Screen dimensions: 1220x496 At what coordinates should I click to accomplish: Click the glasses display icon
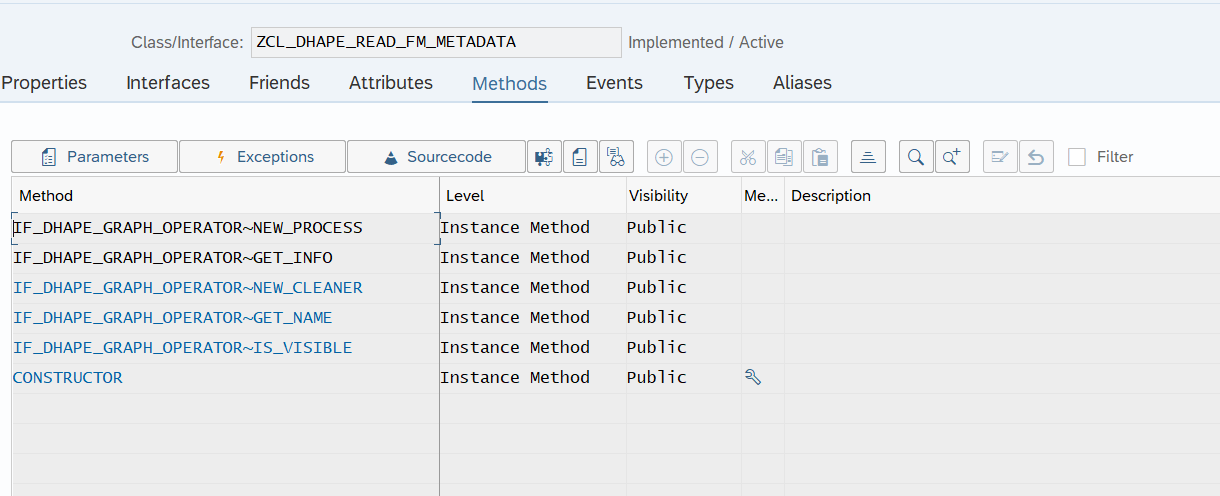click(x=616, y=157)
